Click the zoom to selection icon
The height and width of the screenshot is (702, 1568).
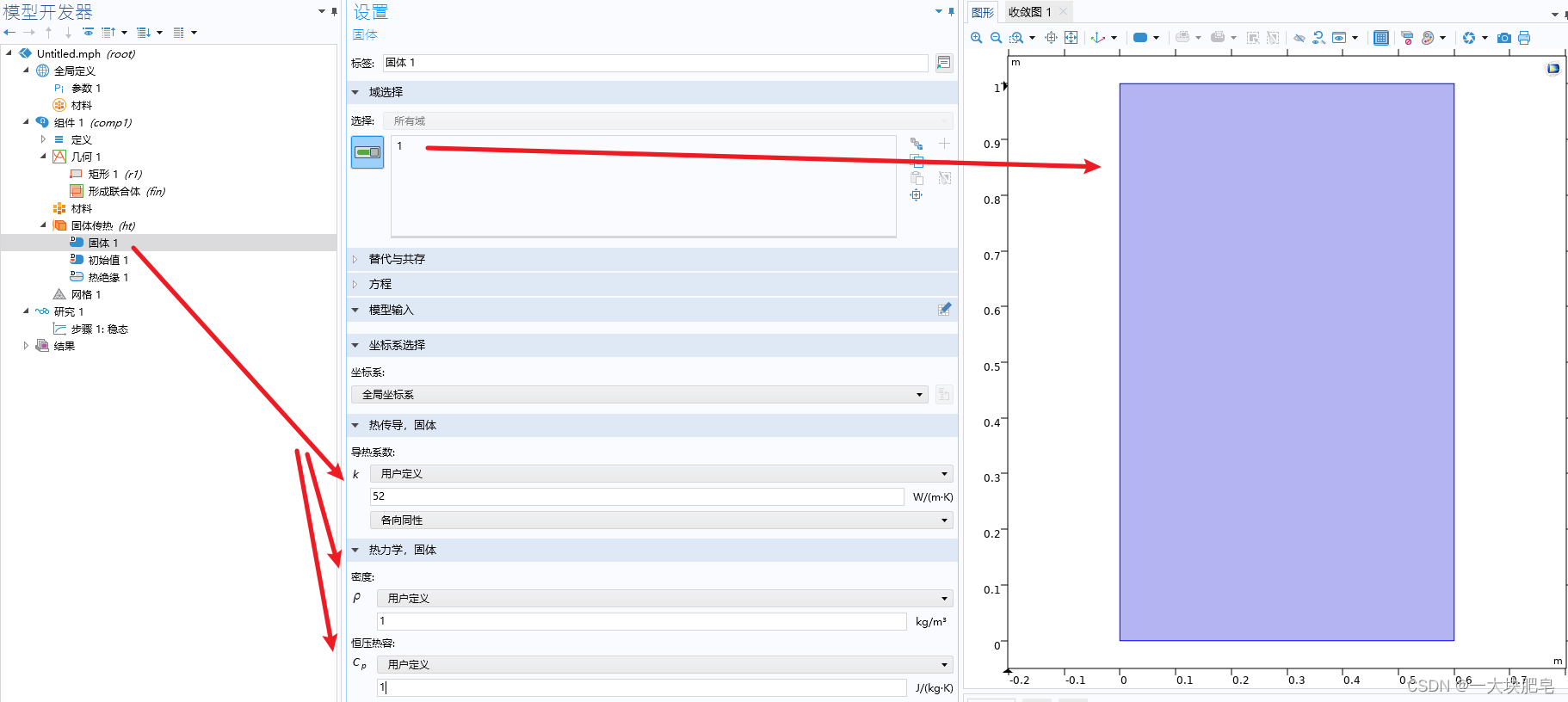[1051, 38]
